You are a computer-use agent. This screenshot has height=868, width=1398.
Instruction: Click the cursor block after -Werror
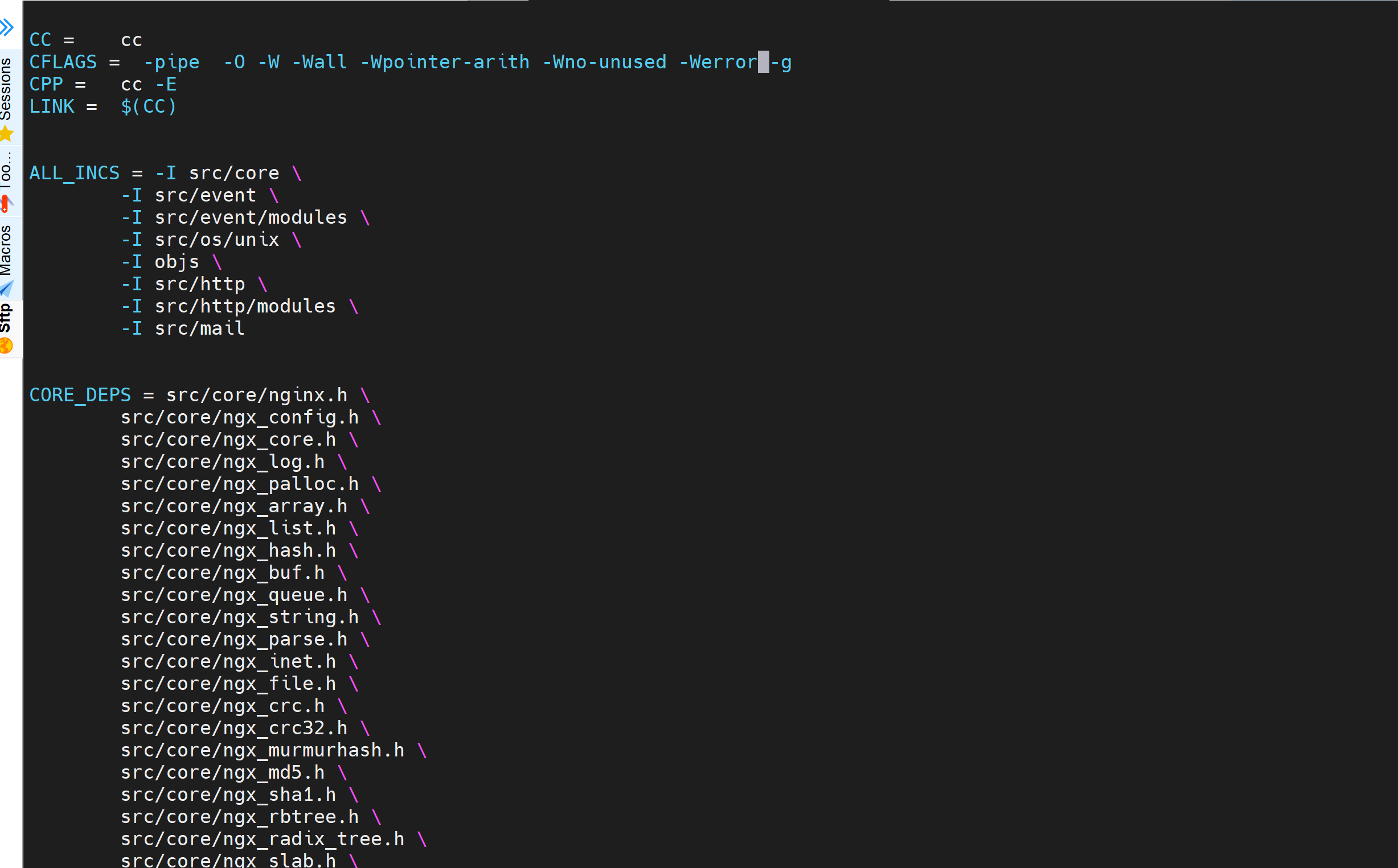(762, 62)
